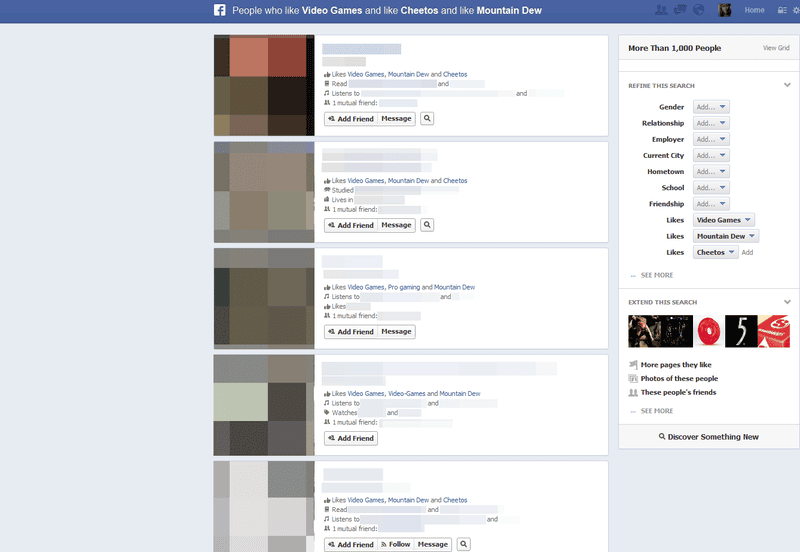This screenshot has height=552, width=800.
Task: Switch to View Grid layout
Action: (x=776, y=48)
